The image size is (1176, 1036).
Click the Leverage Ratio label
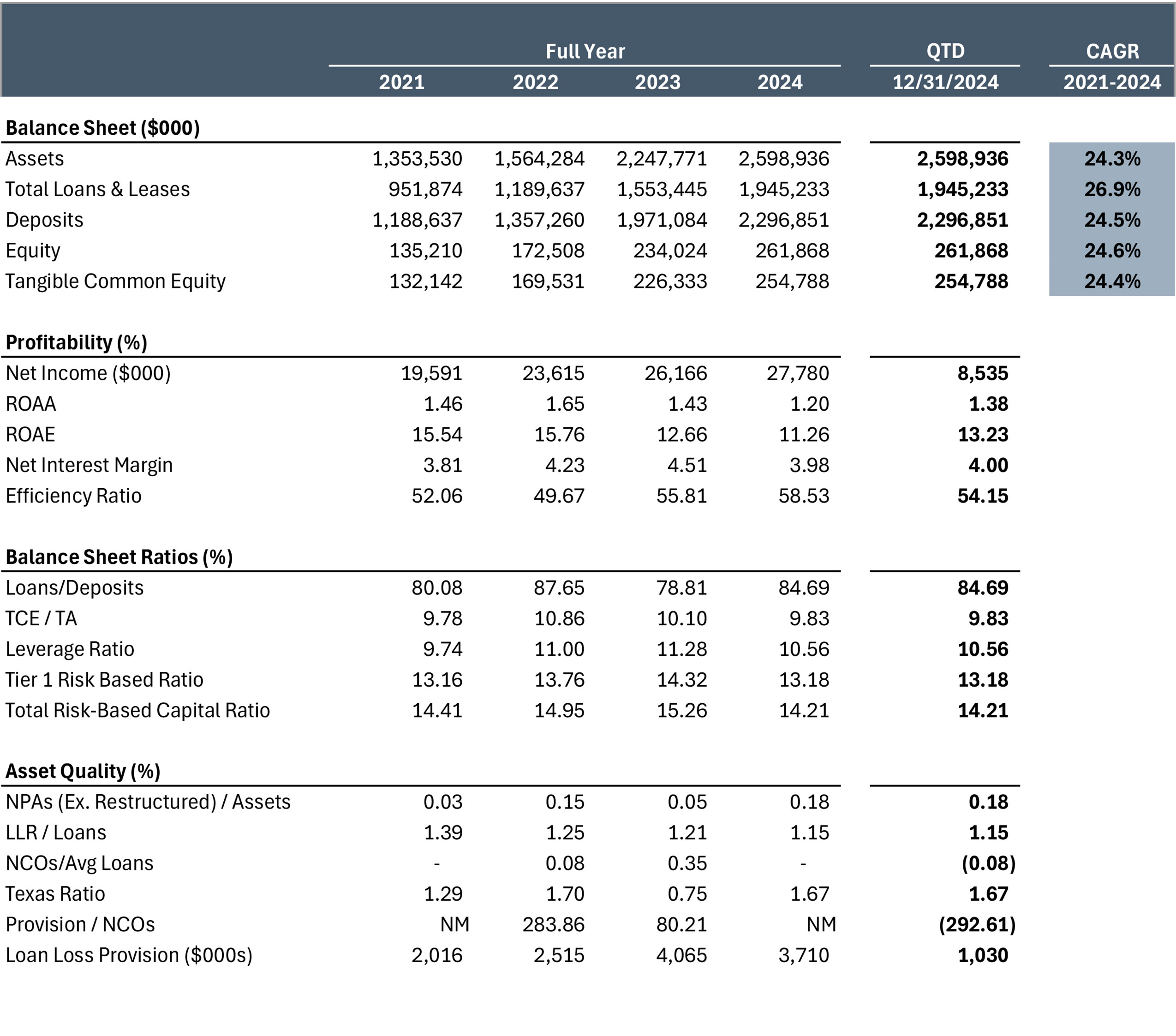point(70,649)
